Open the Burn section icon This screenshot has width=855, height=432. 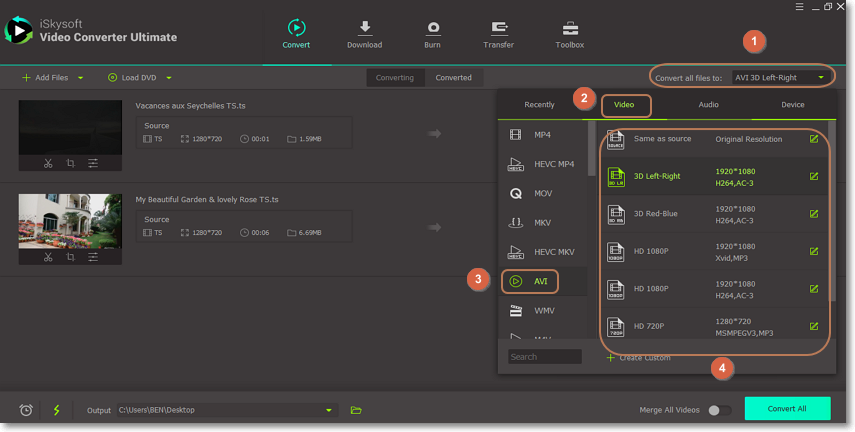tap(433, 29)
